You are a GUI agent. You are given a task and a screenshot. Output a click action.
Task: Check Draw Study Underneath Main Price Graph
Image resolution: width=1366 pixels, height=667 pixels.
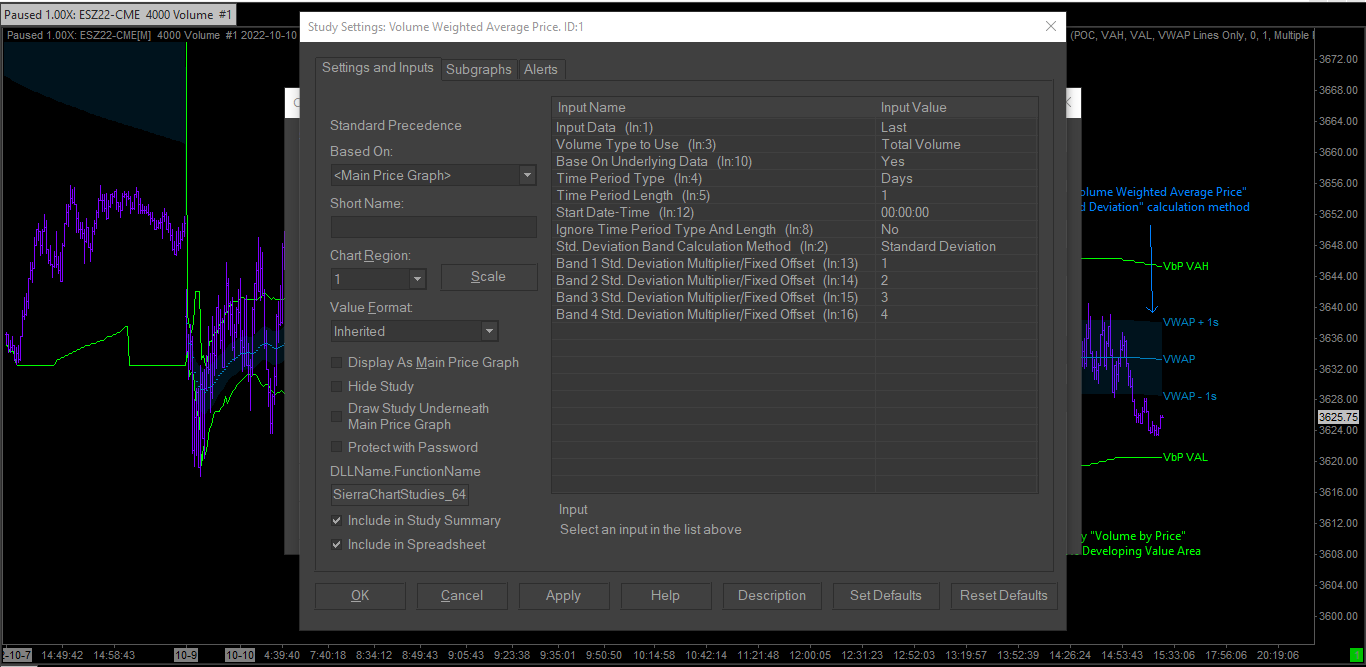coord(337,416)
